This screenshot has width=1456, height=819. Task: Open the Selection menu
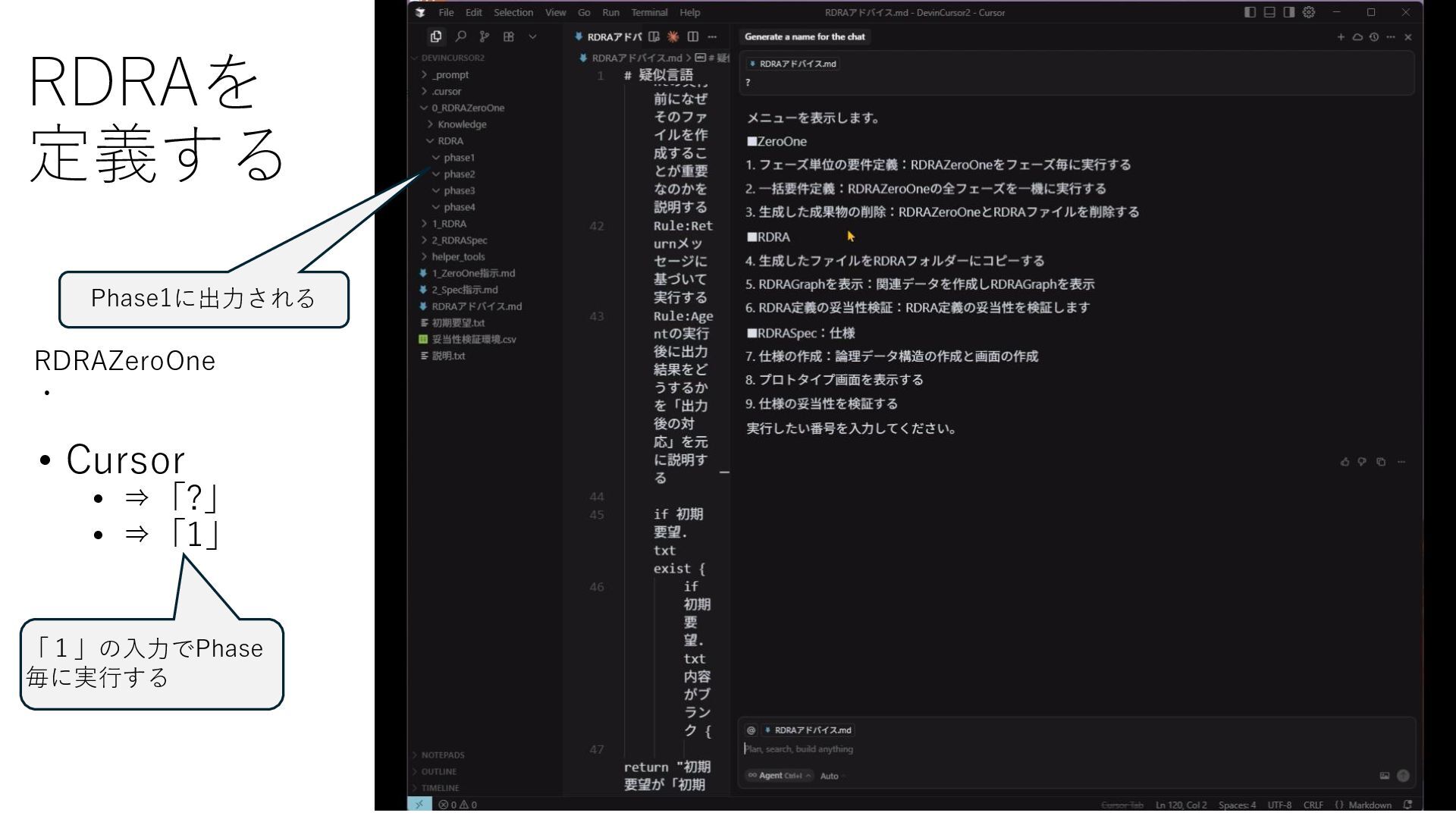(x=513, y=12)
